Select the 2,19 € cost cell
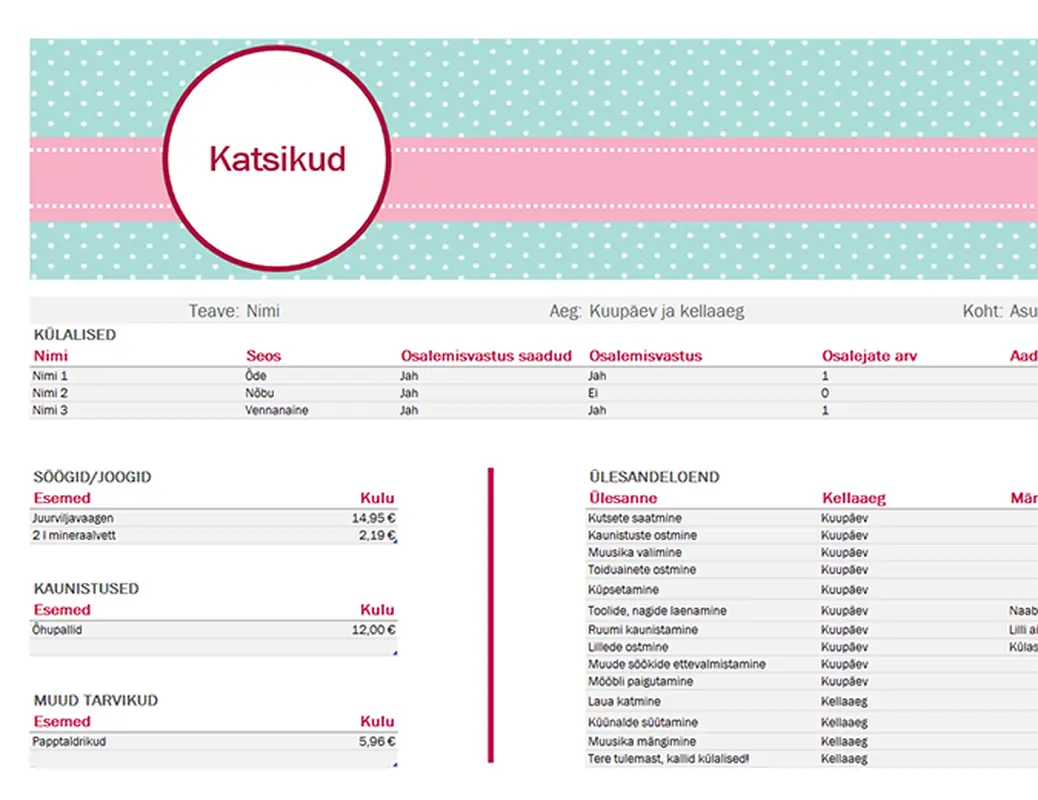1038x800 pixels. pyautogui.click(x=377, y=535)
